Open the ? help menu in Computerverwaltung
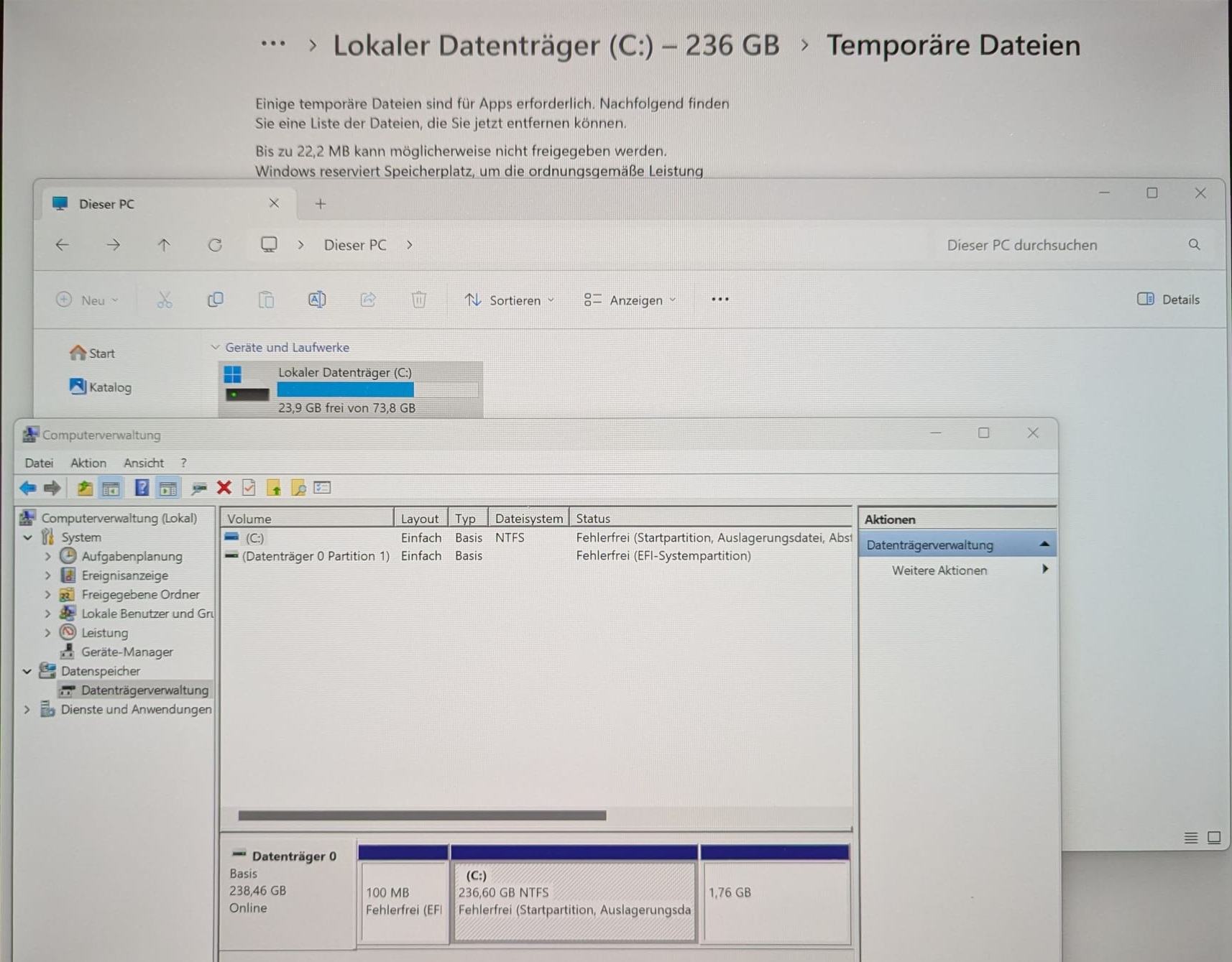The width and height of the screenshot is (1232, 962). click(183, 463)
